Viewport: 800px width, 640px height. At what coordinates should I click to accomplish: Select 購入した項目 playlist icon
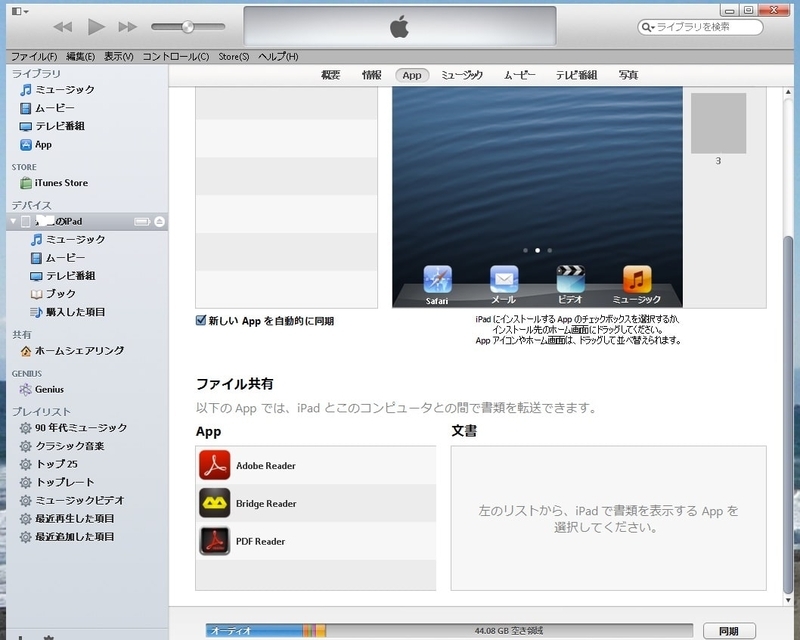(36, 312)
